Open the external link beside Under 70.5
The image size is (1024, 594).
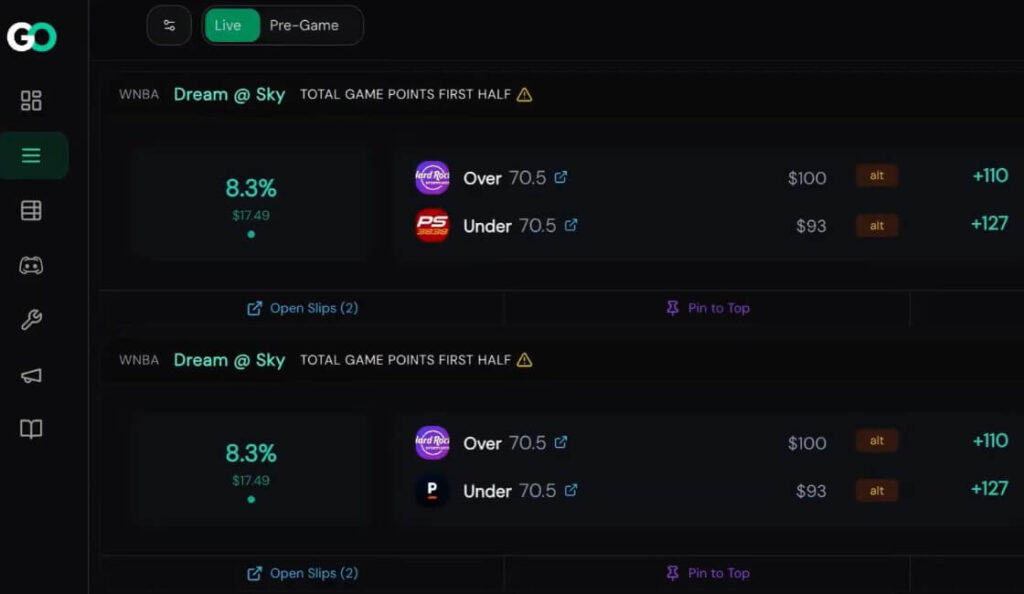pyautogui.click(x=571, y=225)
